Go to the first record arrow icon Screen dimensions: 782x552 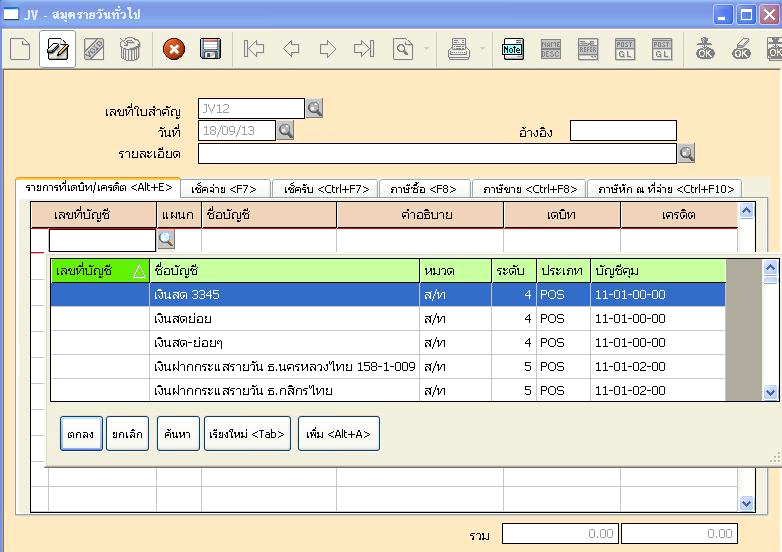[x=254, y=50]
